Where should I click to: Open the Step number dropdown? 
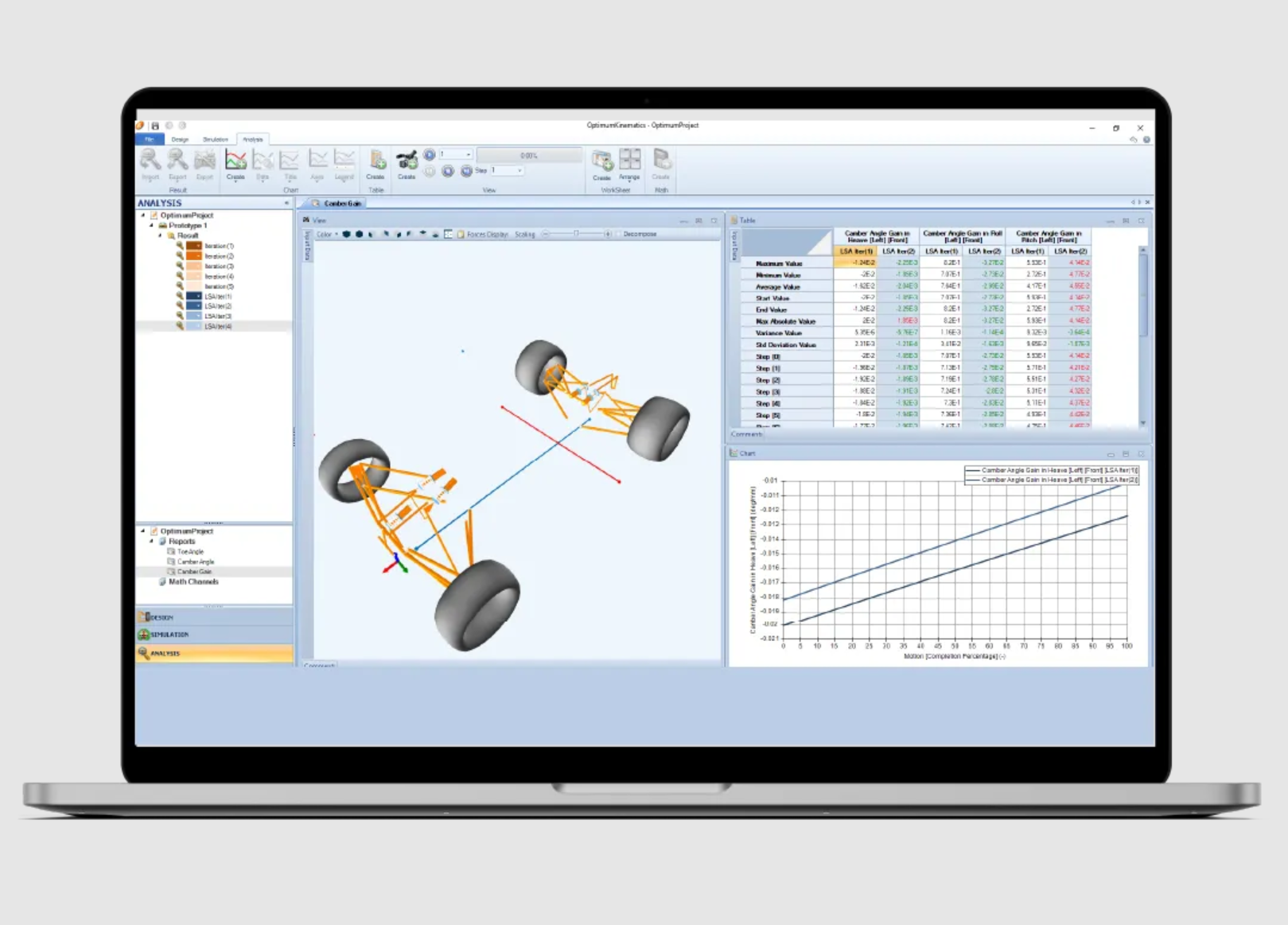[x=507, y=170]
